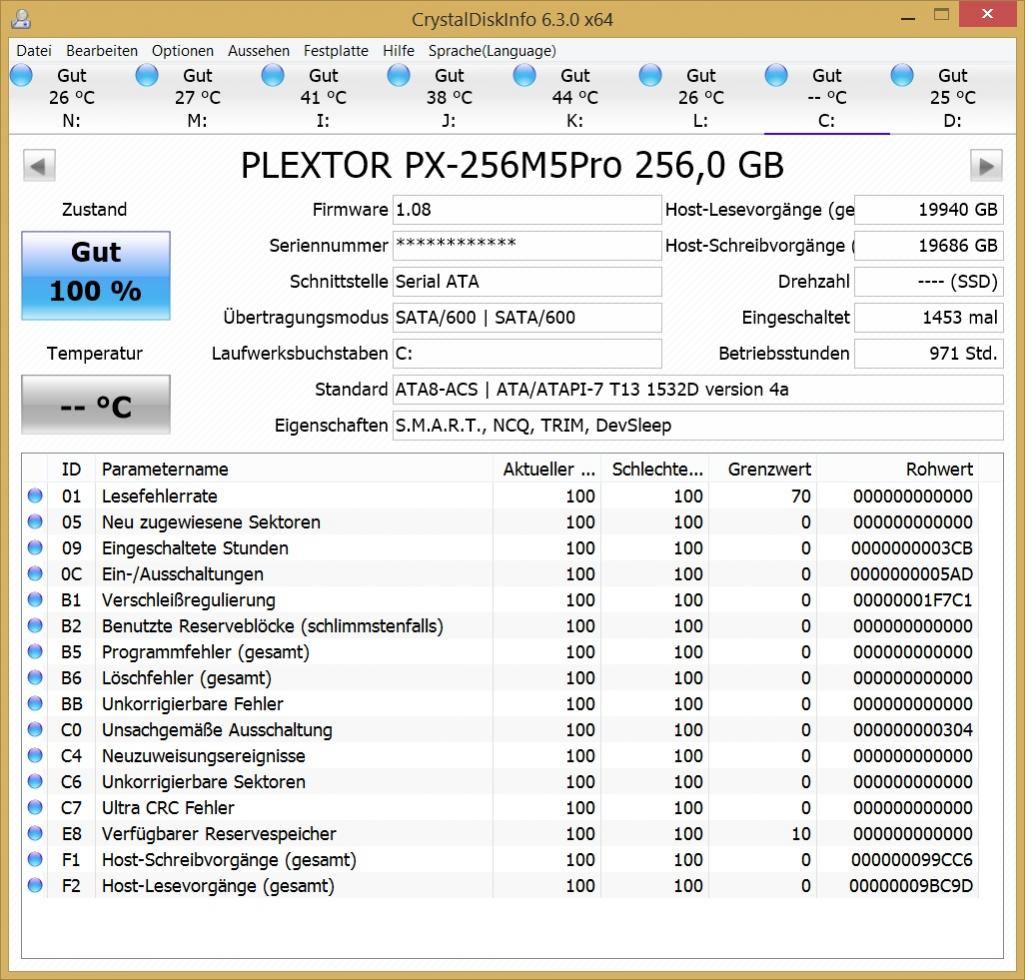Click the blue status orb for drive D:
Screen dimensions: 1025x980
click(x=901, y=75)
